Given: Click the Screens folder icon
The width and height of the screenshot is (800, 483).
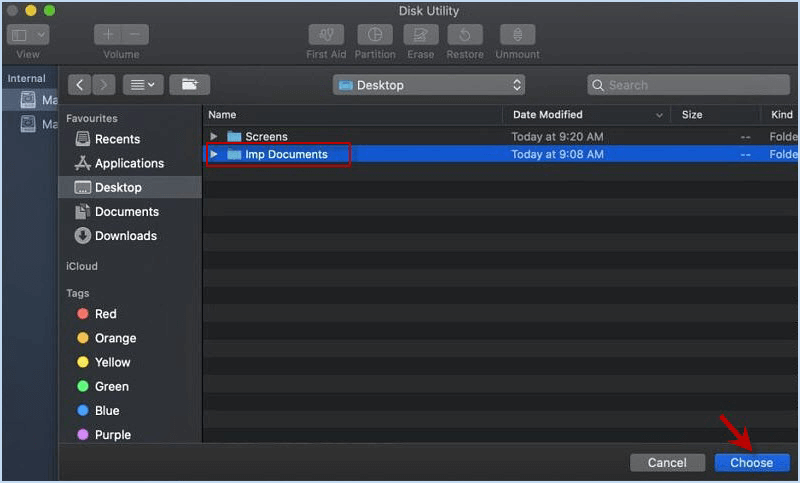Looking at the screenshot, I should pyautogui.click(x=234, y=136).
